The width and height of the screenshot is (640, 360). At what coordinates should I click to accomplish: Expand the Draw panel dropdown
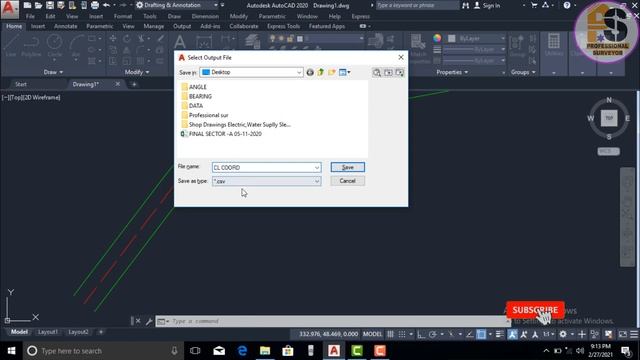pyautogui.click(x=53, y=72)
